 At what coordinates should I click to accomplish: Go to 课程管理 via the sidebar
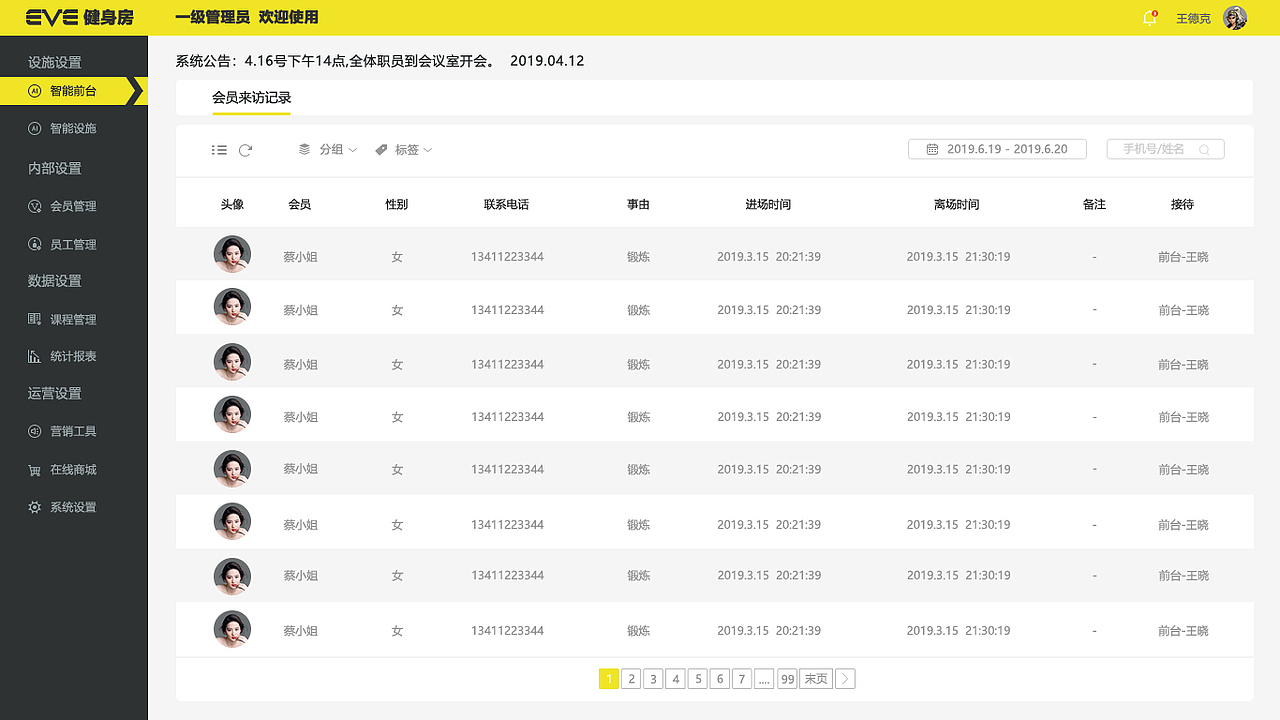[x=70, y=318]
